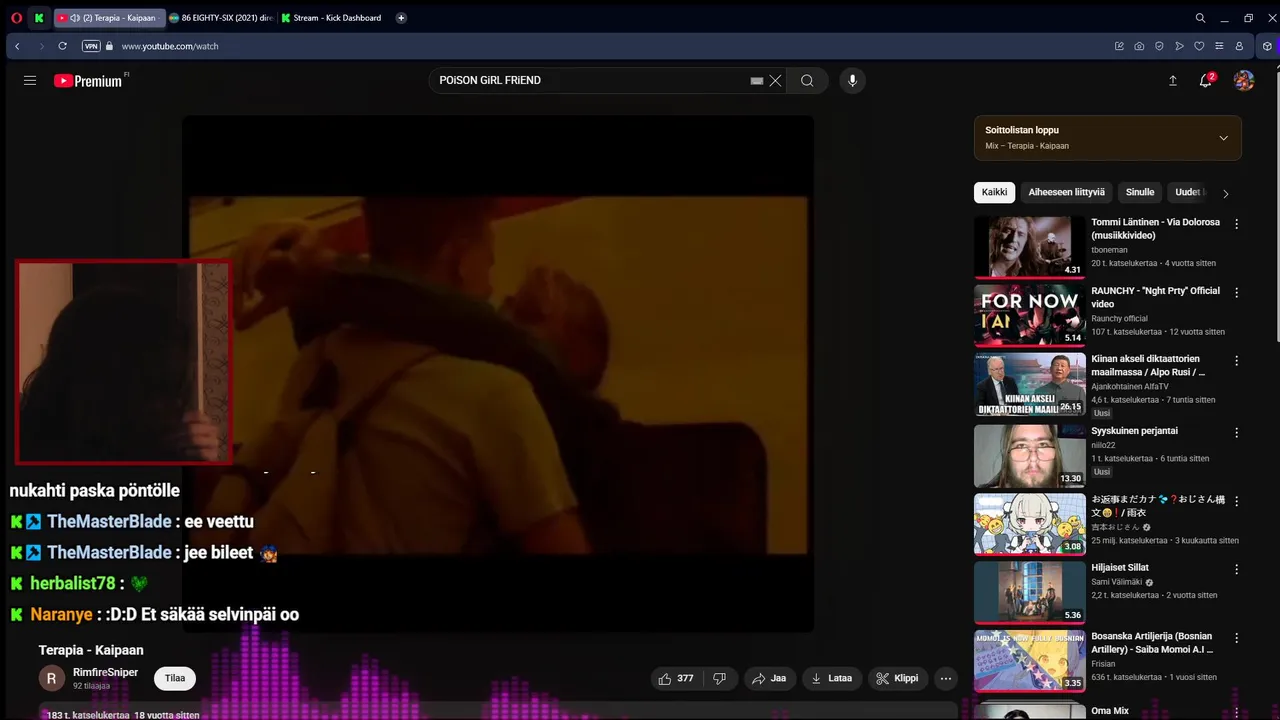Toggle the Opera VPN badge
1280x720 pixels.
pyautogui.click(x=91, y=46)
